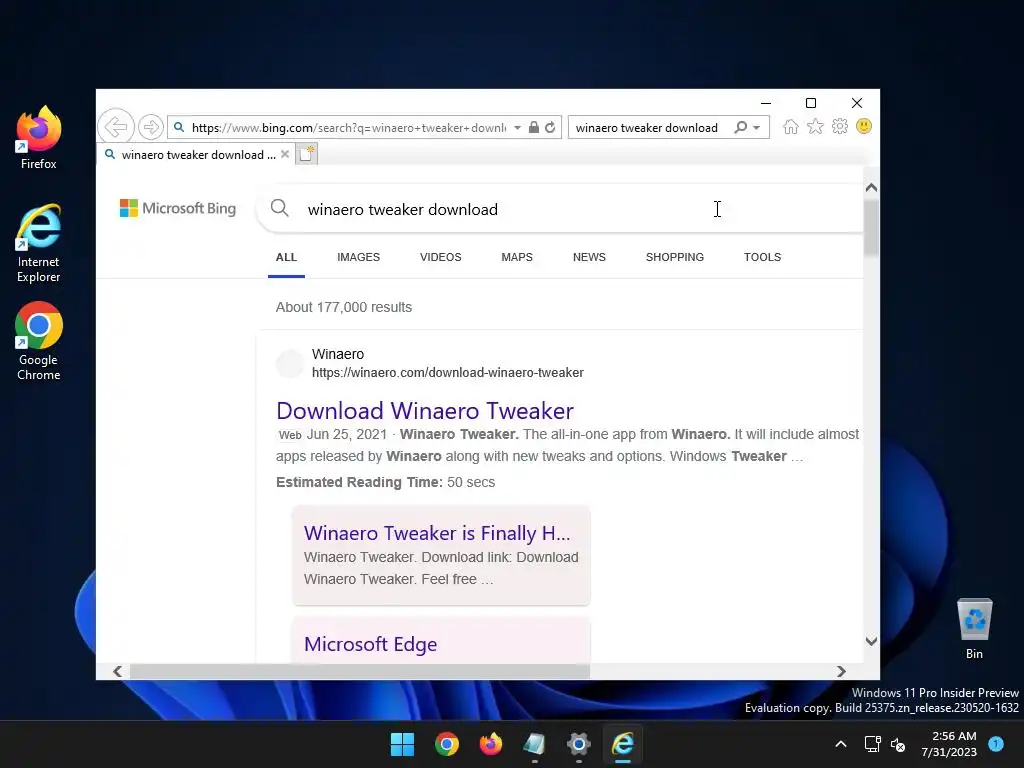Open IE Tools gear icon
The width and height of the screenshot is (1024, 768).
pyautogui.click(x=840, y=127)
